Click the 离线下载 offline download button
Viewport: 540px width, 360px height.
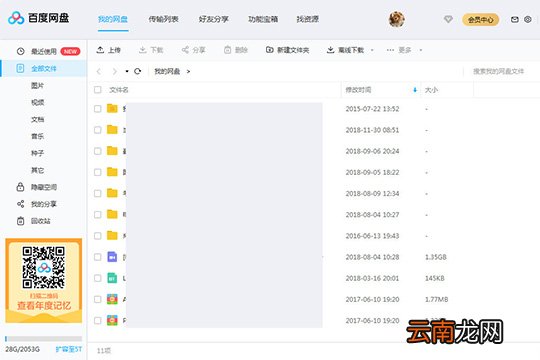[x=345, y=50]
